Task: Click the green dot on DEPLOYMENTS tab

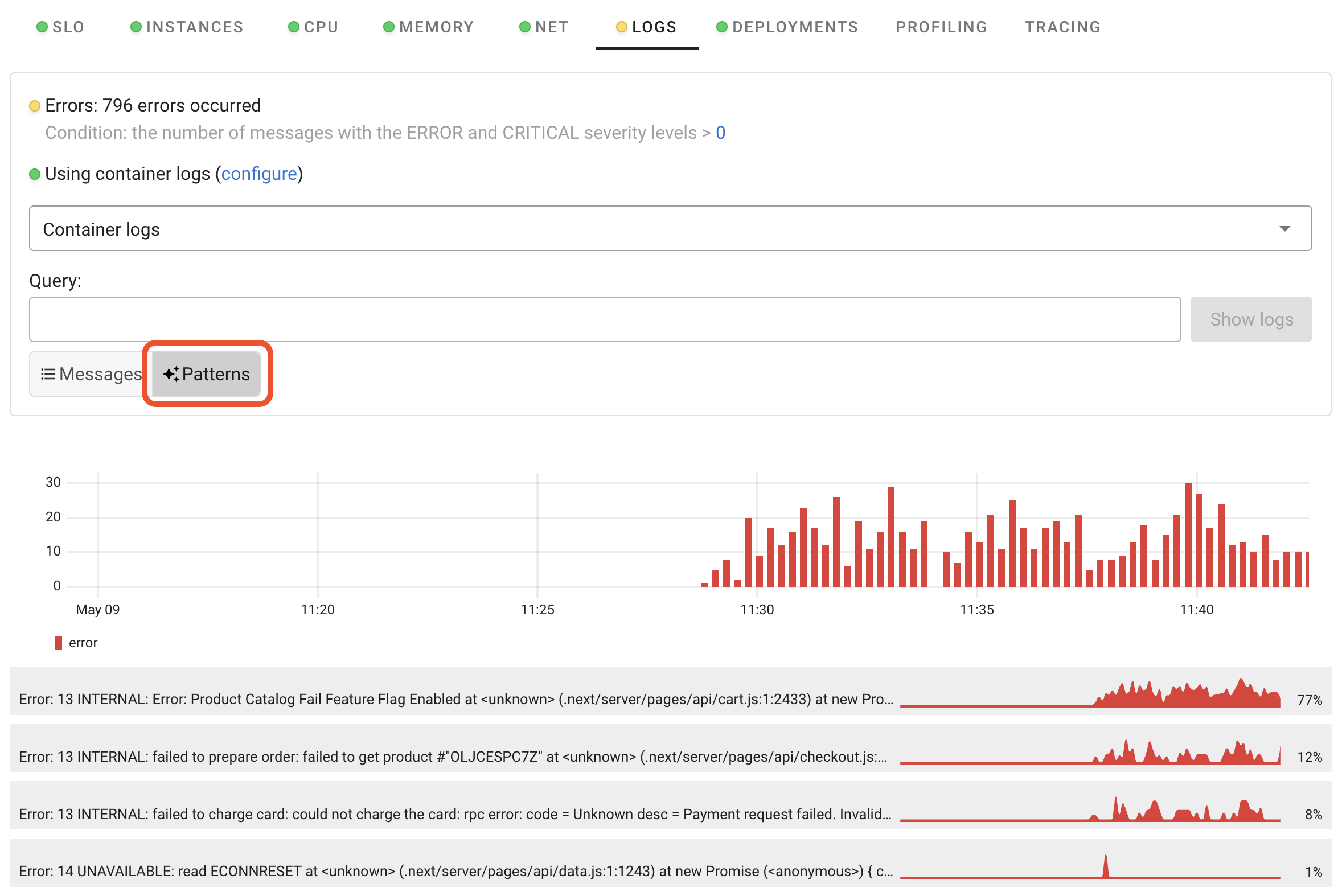Action: point(721,27)
